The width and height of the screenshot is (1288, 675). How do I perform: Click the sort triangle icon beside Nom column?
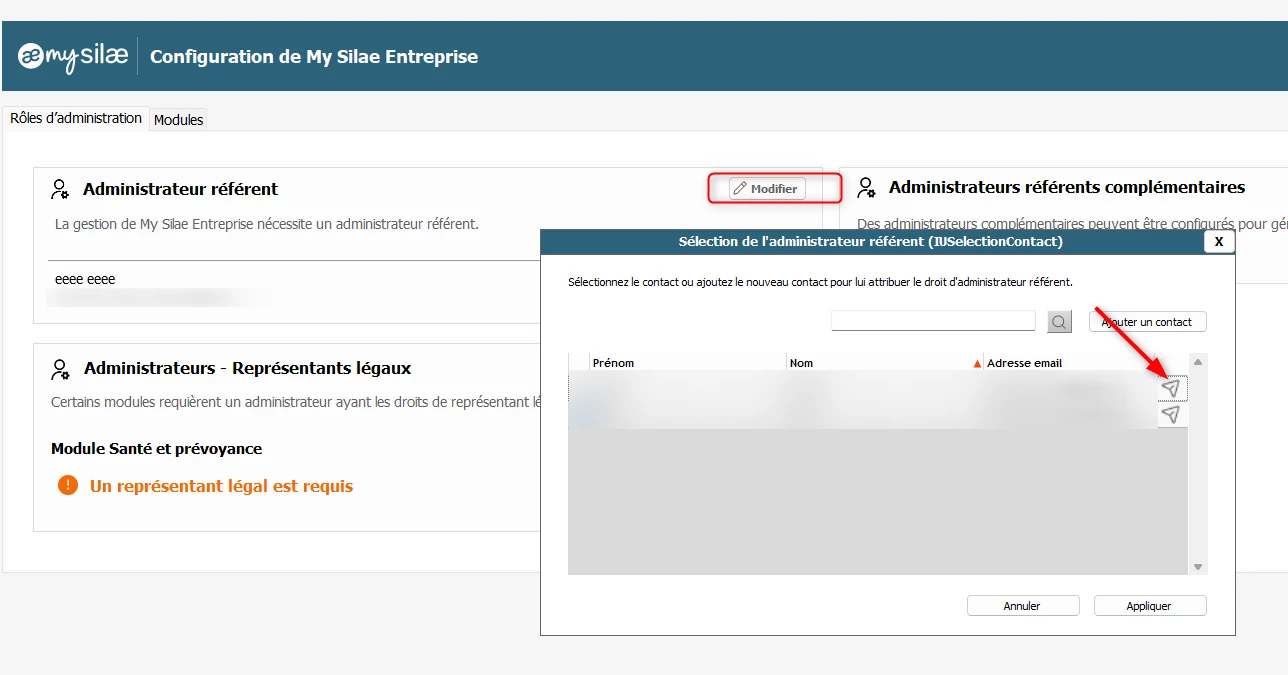977,364
